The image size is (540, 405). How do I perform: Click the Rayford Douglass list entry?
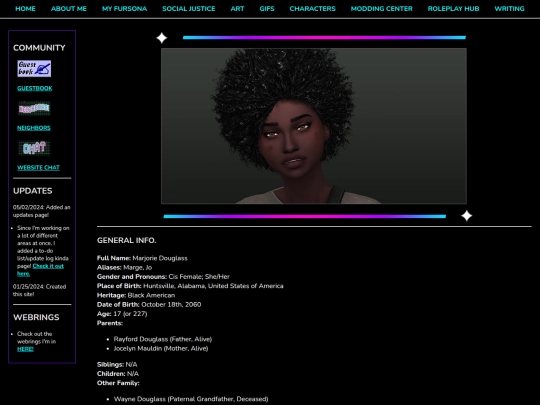point(163,339)
